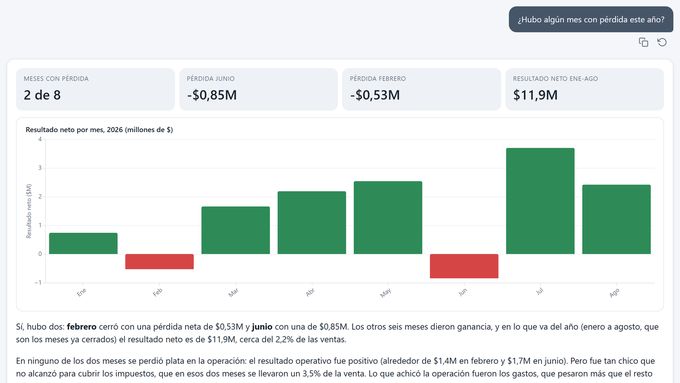This screenshot has height=383, width=680.
Task: Click the bold word junio in answer
Action: [x=262, y=327]
